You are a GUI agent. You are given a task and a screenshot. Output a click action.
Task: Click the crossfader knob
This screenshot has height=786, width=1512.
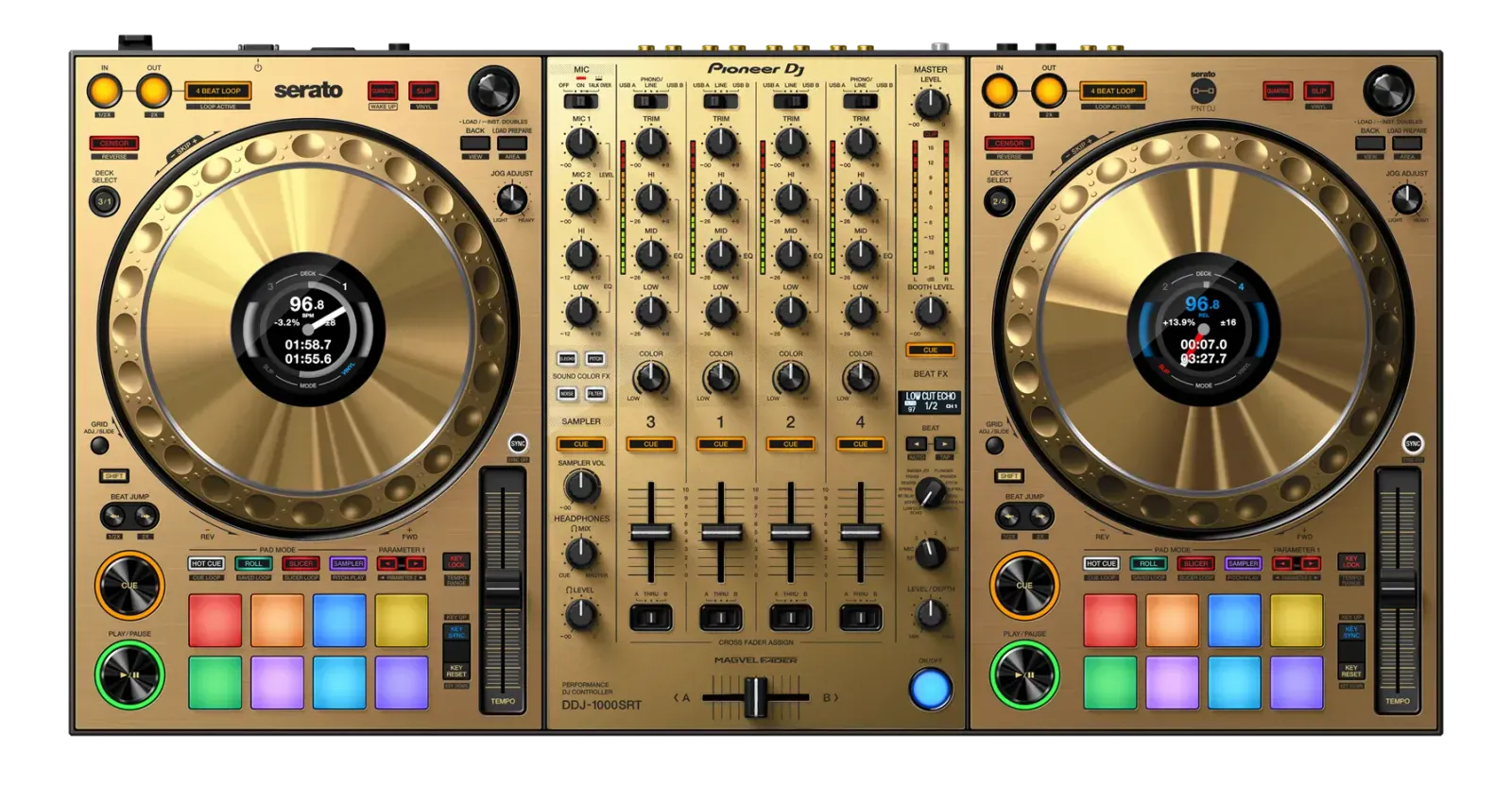coord(756,697)
